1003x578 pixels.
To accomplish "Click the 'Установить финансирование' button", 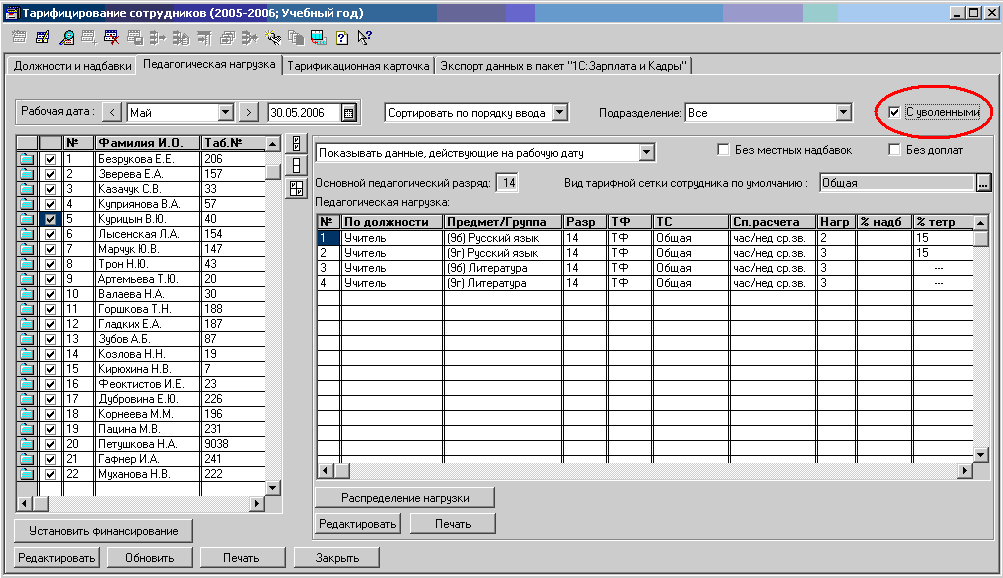I will coord(103,531).
